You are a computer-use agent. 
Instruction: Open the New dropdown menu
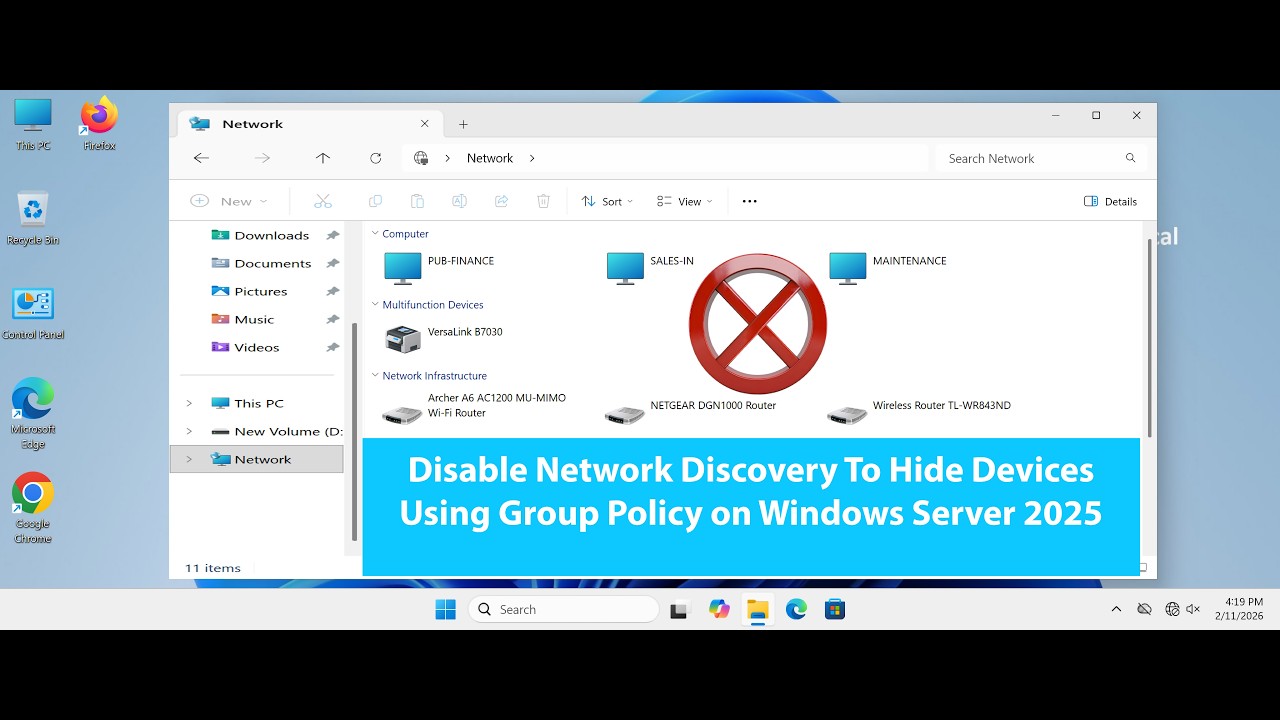pos(229,201)
